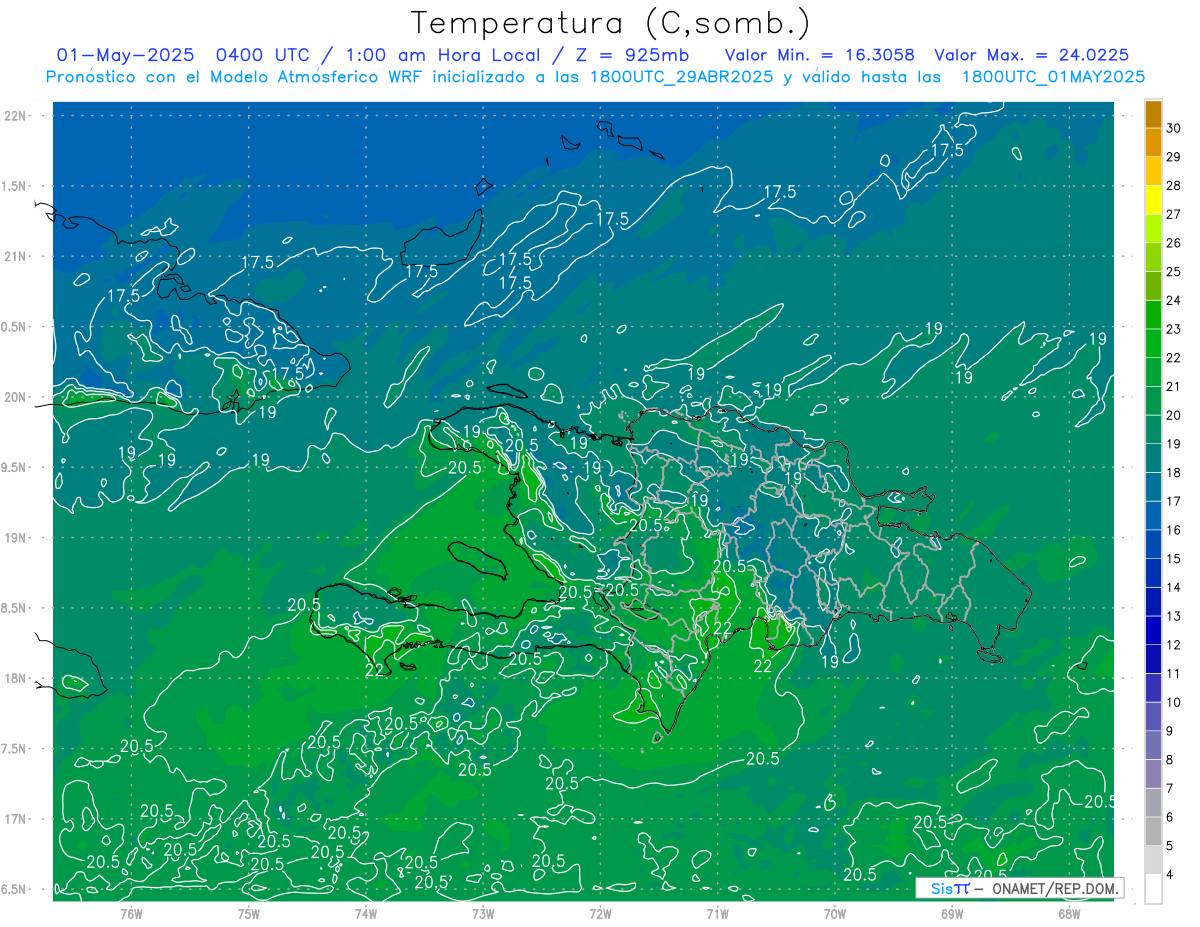The image size is (1200, 927).
Task: Select the valid-until time "1800UTC_01MAY2025"
Action: pos(1053,77)
